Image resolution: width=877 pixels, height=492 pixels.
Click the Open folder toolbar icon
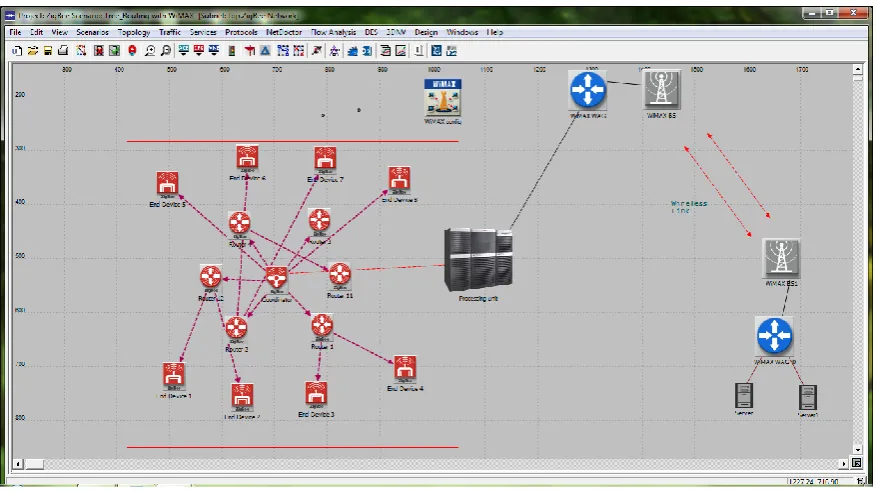pyautogui.click(x=32, y=51)
